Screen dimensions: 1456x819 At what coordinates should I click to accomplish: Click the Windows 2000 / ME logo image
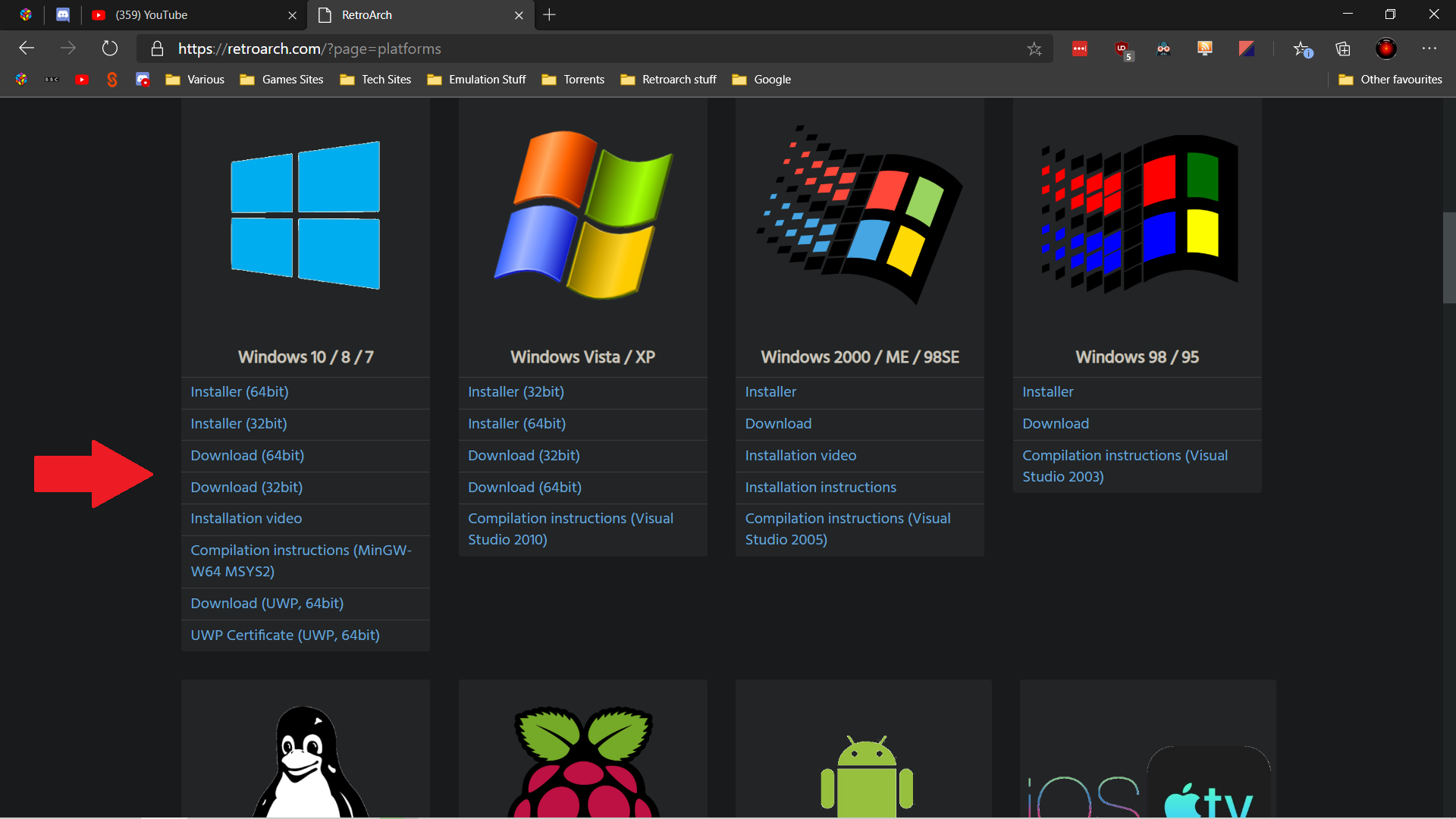(859, 215)
